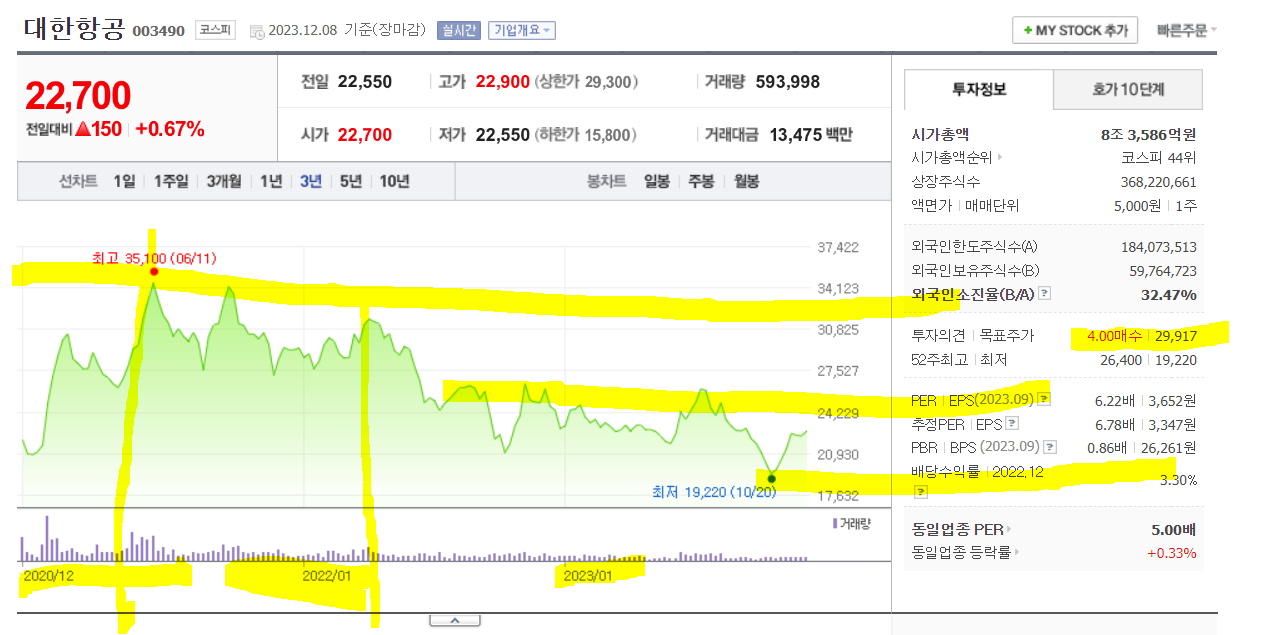Click the MY STOCK 추가 button
The height and width of the screenshot is (635, 1263).
click(1075, 31)
